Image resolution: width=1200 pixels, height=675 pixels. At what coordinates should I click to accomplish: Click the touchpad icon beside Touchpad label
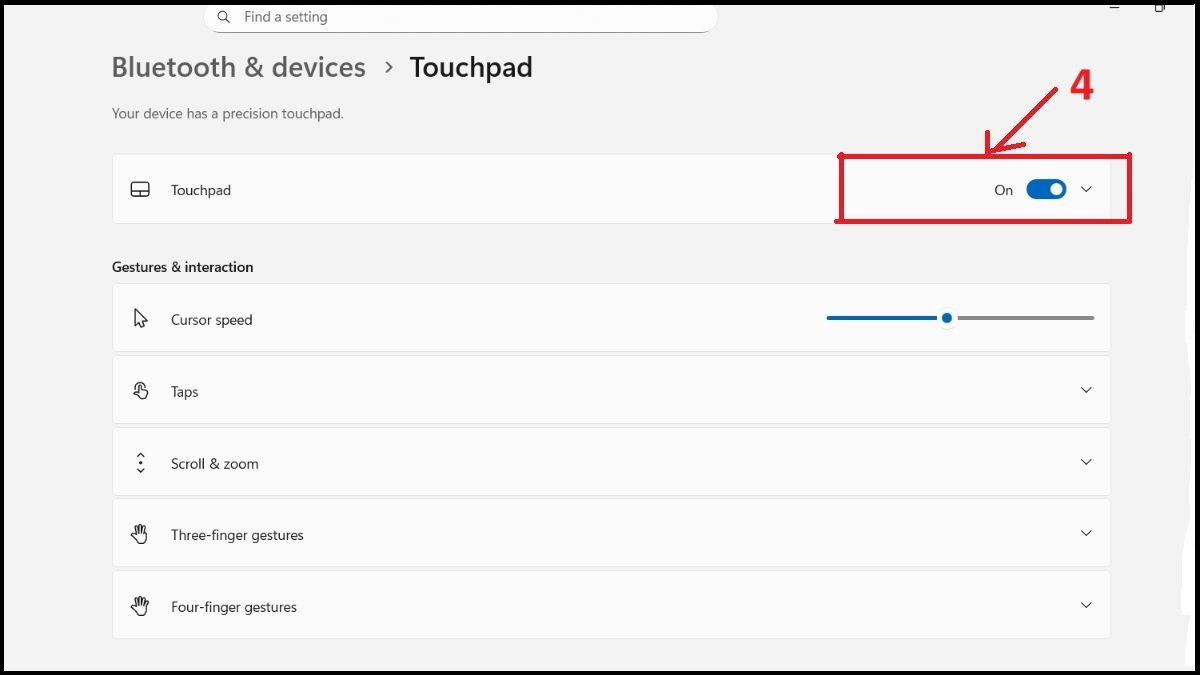click(140, 189)
